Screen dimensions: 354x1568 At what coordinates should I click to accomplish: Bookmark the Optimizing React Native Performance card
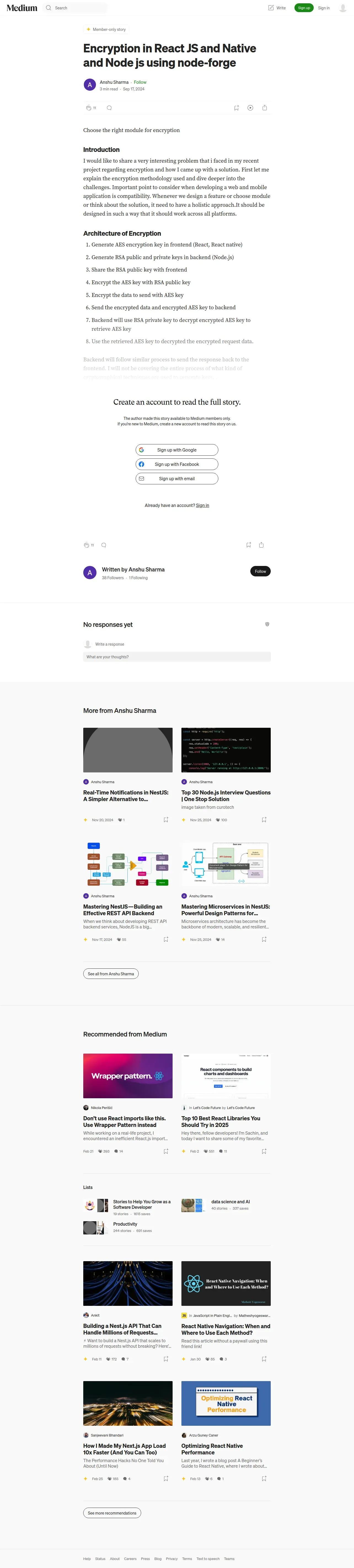point(264,1478)
